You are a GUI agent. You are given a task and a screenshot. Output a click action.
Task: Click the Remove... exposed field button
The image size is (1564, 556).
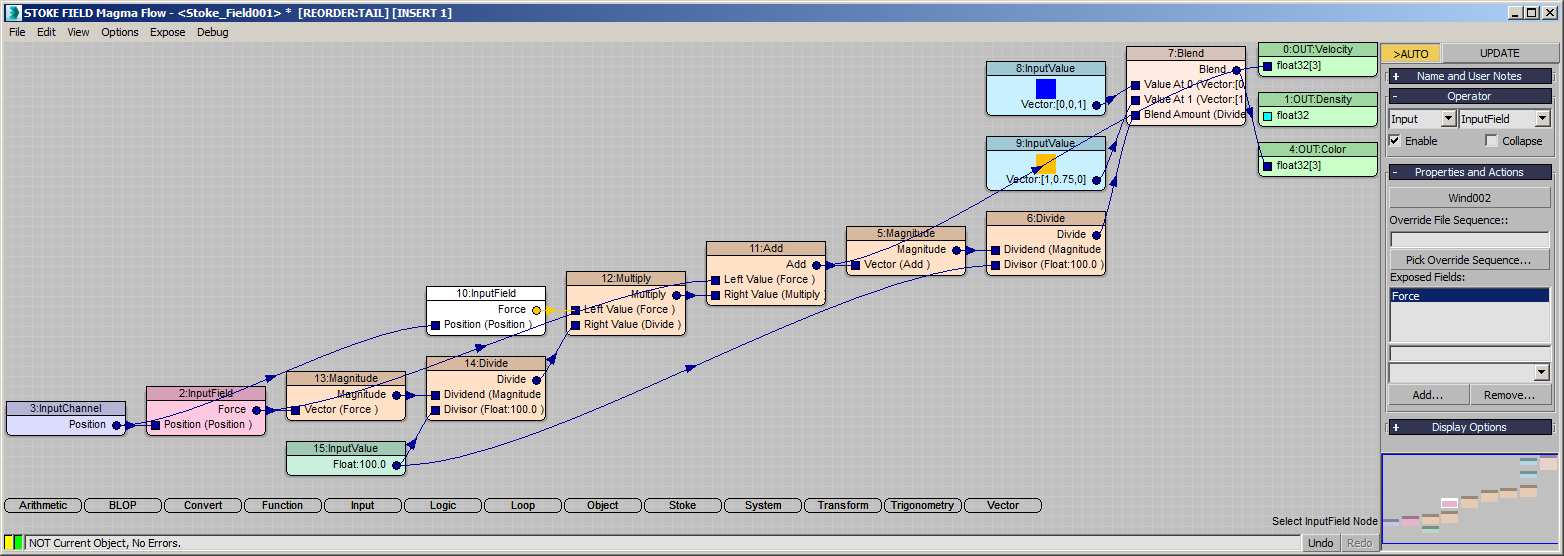1510,395
